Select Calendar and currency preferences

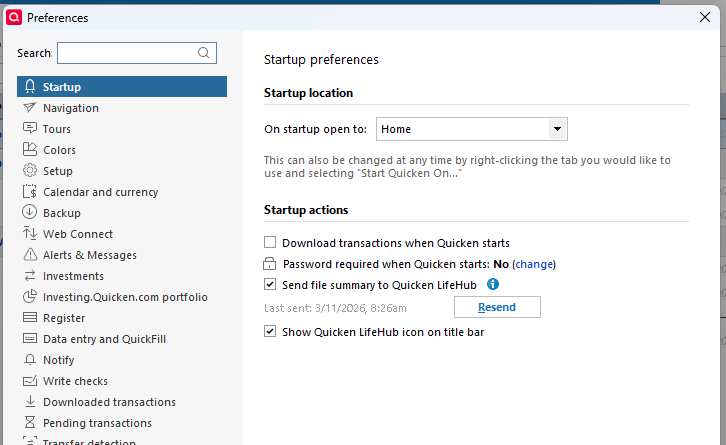(x=100, y=192)
